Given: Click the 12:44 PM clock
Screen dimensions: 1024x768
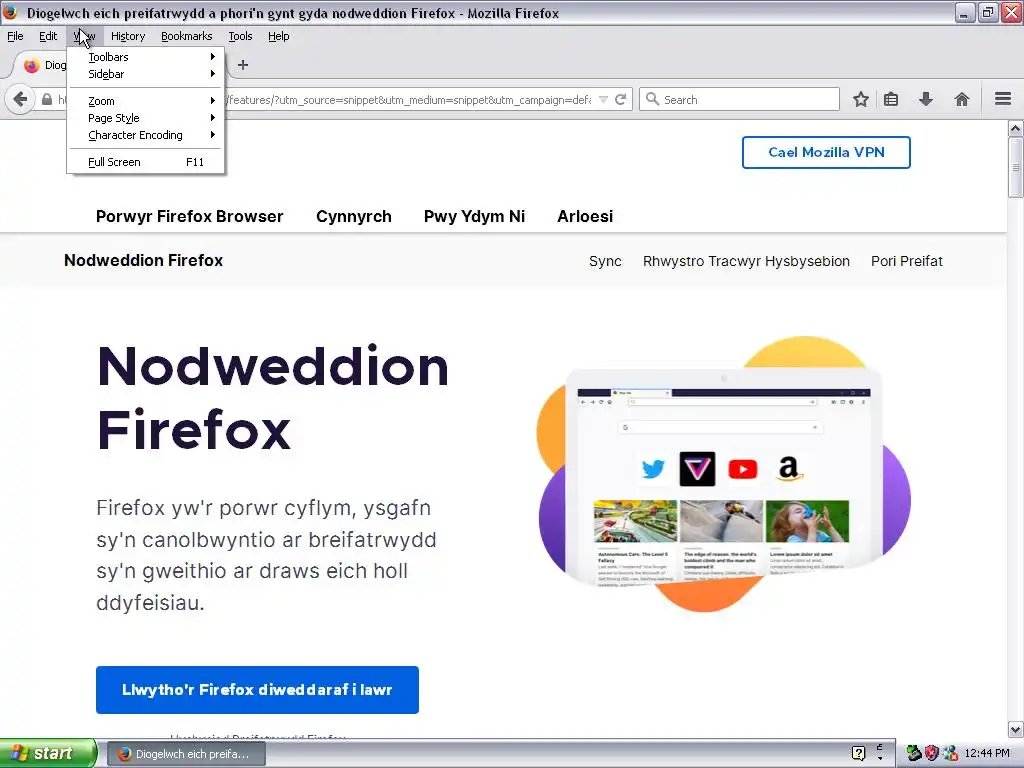Looking at the screenshot, I should 987,753.
